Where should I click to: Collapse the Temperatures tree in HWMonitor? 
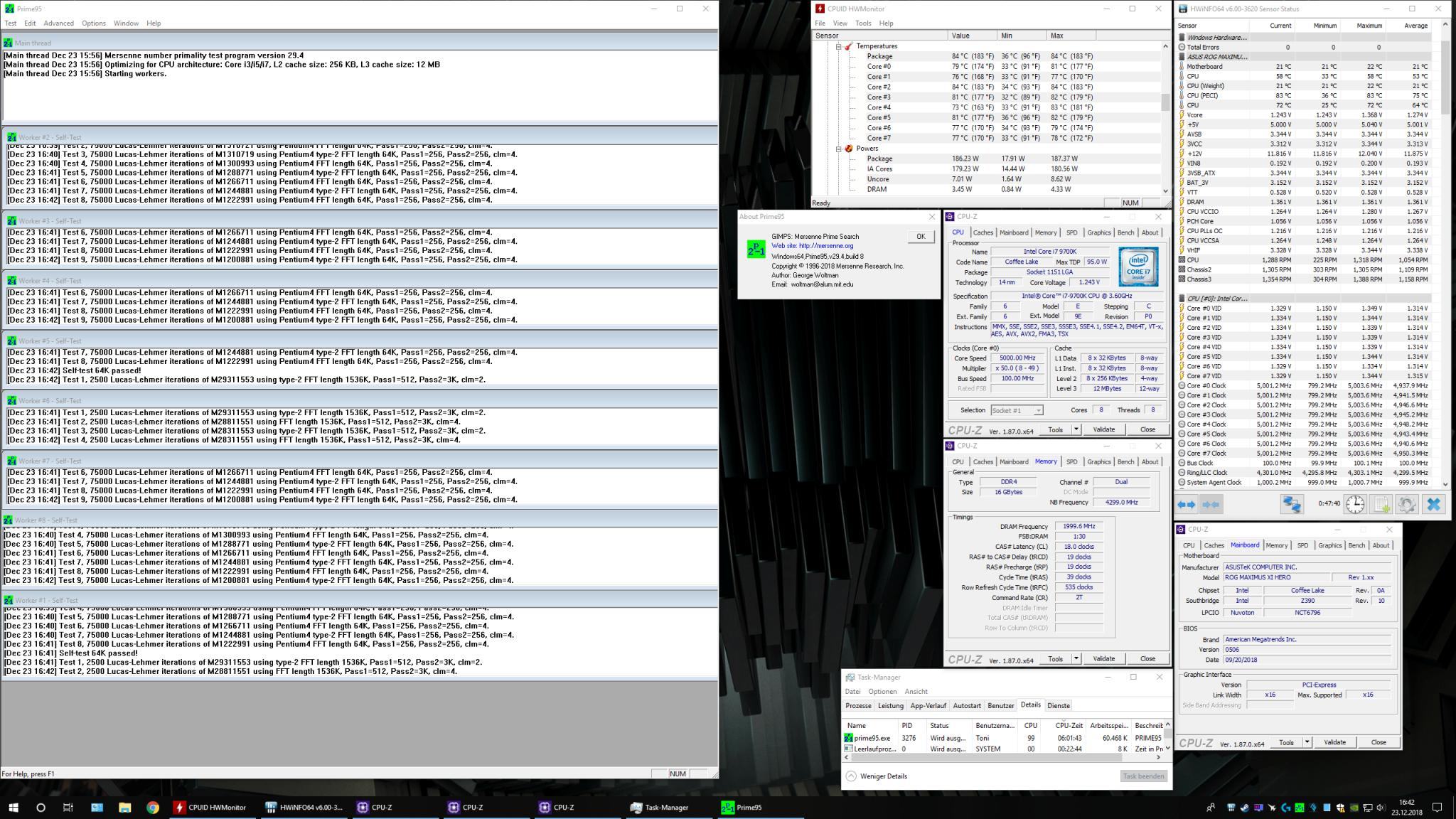point(838,46)
